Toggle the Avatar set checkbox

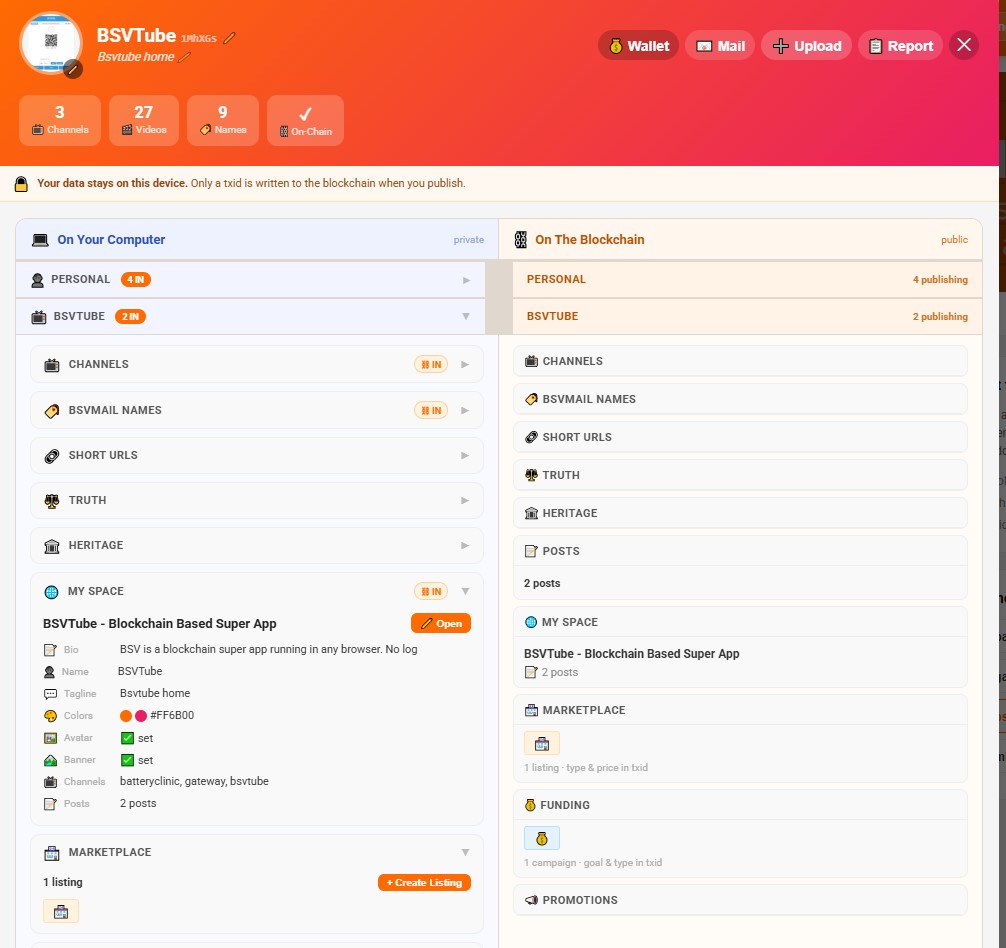tap(127, 738)
